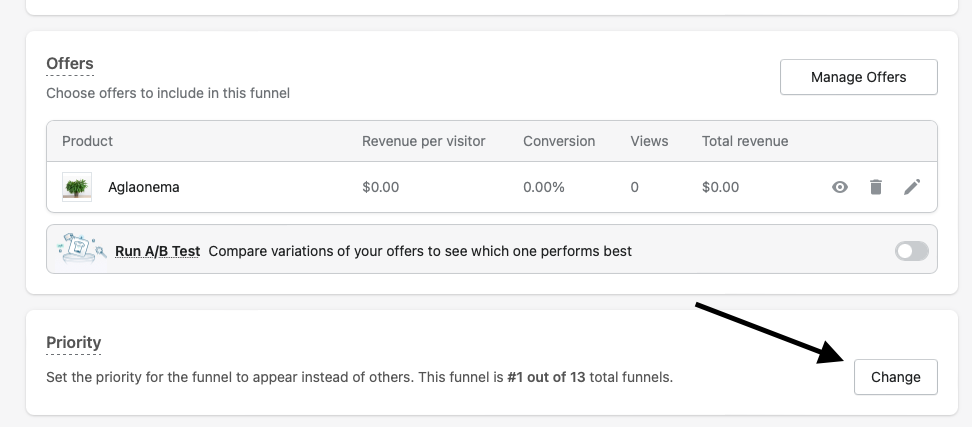The height and width of the screenshot is (427, 972).
Task: Click the Product column header
Action: (88, 141)
